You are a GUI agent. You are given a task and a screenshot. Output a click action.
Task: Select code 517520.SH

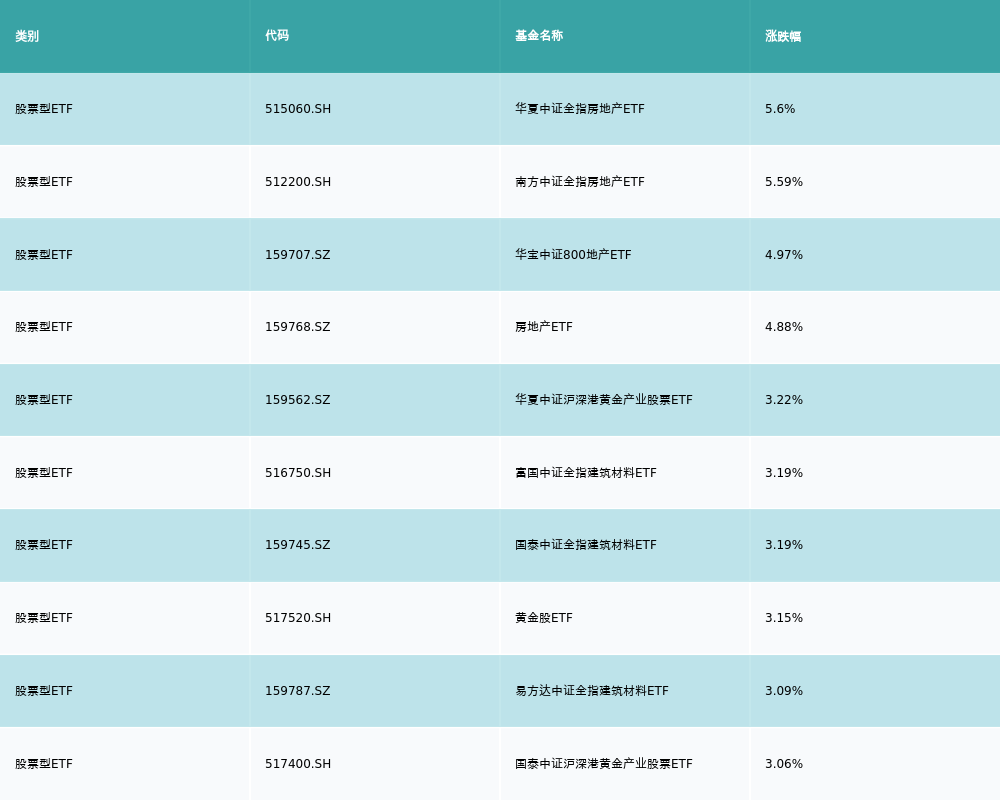tap(298, 618)
